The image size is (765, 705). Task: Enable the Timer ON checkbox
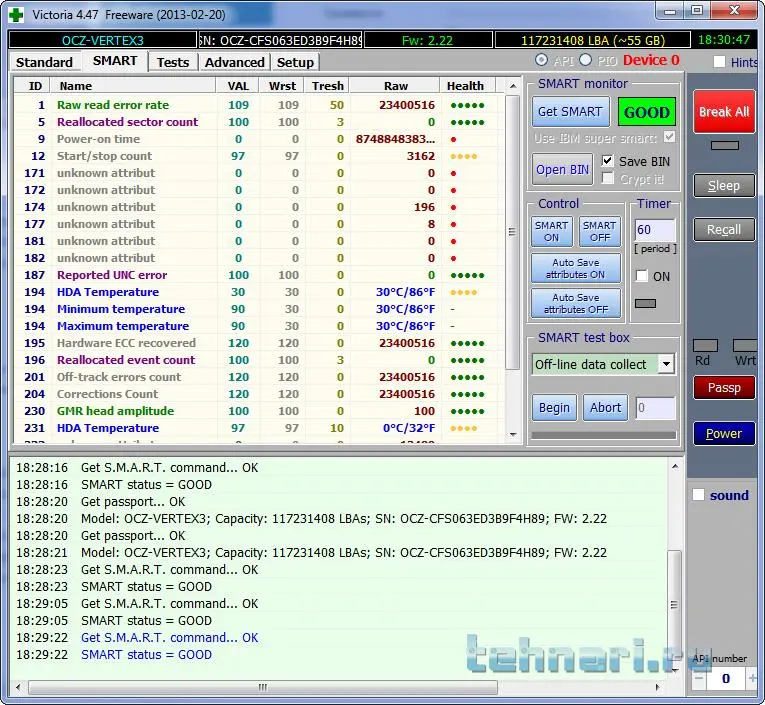point(642,276)
